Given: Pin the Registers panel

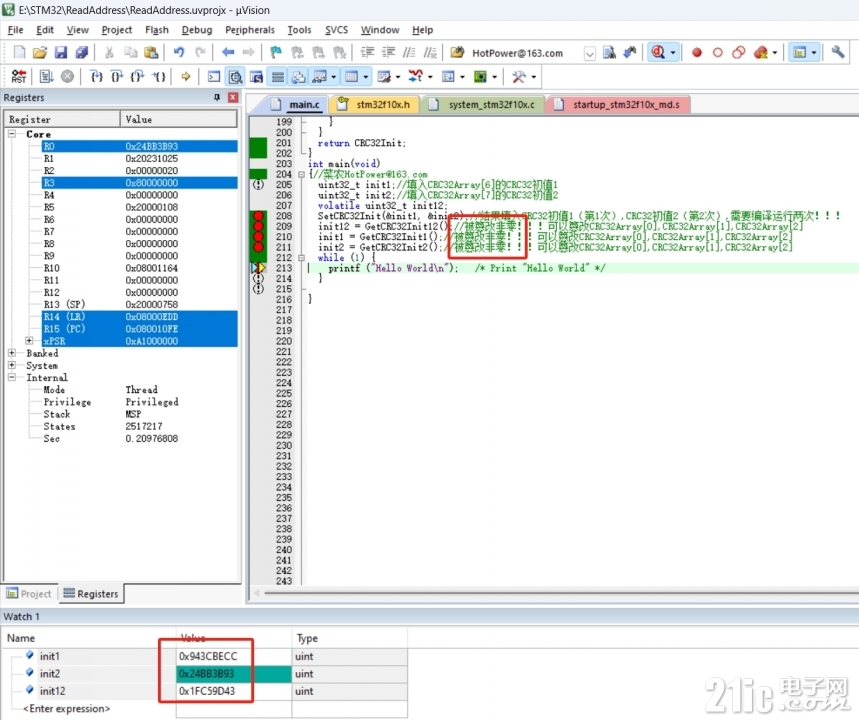Looking at the screenshot, I should pos(217,97).
